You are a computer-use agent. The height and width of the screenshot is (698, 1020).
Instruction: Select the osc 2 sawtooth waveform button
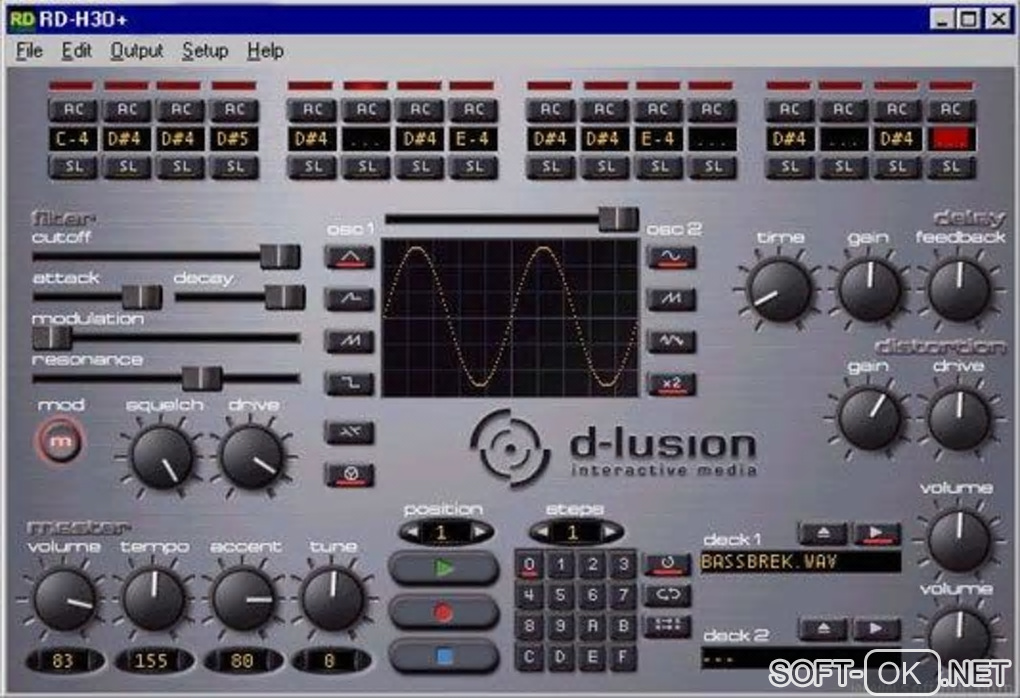tap(671, 299)
